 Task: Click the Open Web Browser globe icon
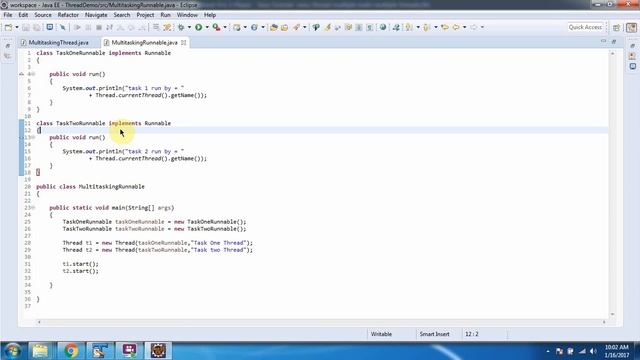pyautogui.click(x=383, y=27)
